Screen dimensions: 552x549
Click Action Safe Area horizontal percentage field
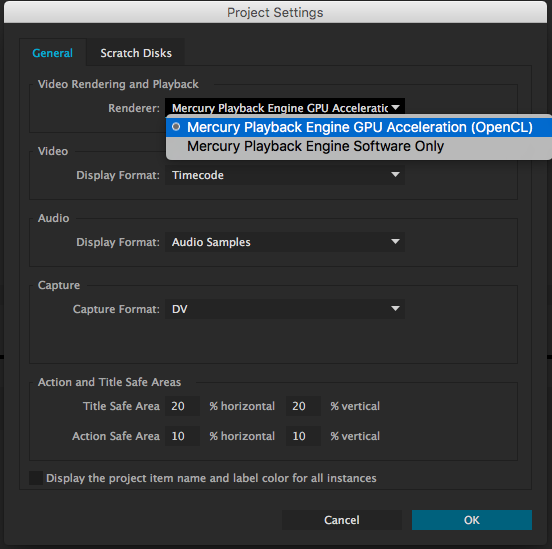[182, 436]
